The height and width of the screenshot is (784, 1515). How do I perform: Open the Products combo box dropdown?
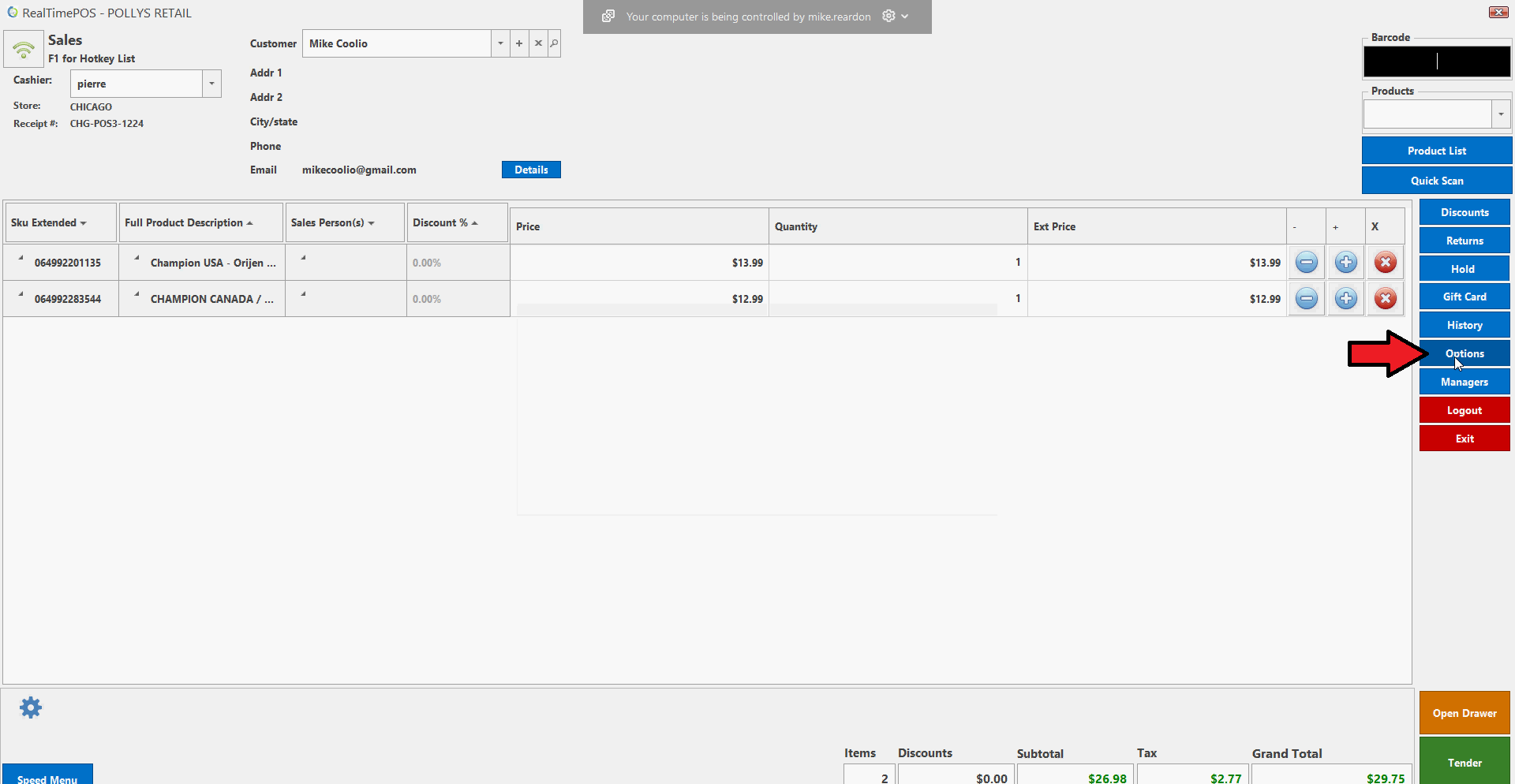[x=1501, y=114]
